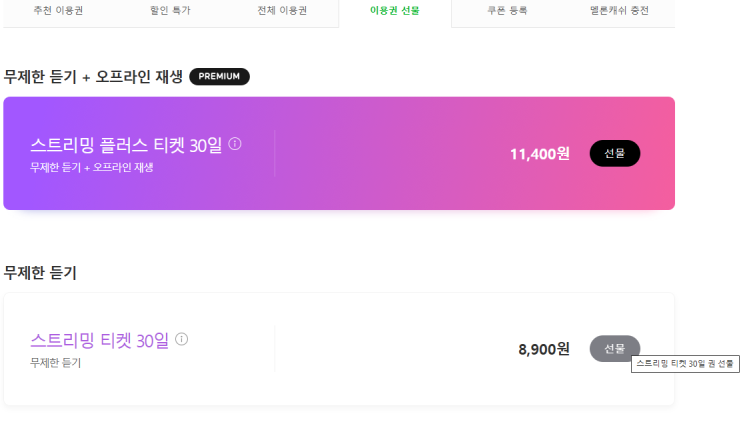The image size is (743, 422).
Task: Click the 11,400원 price text
Action: [539, 154]
